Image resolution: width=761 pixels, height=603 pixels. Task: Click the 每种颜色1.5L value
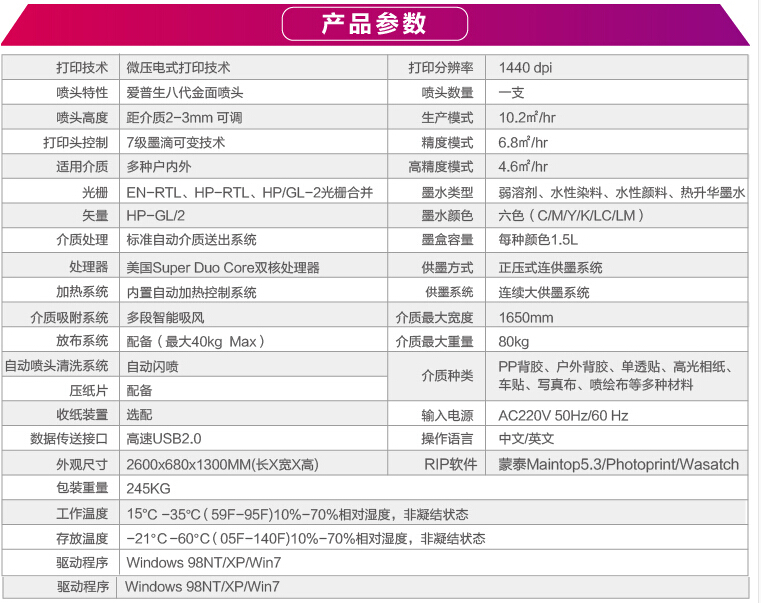click(538, 239)
